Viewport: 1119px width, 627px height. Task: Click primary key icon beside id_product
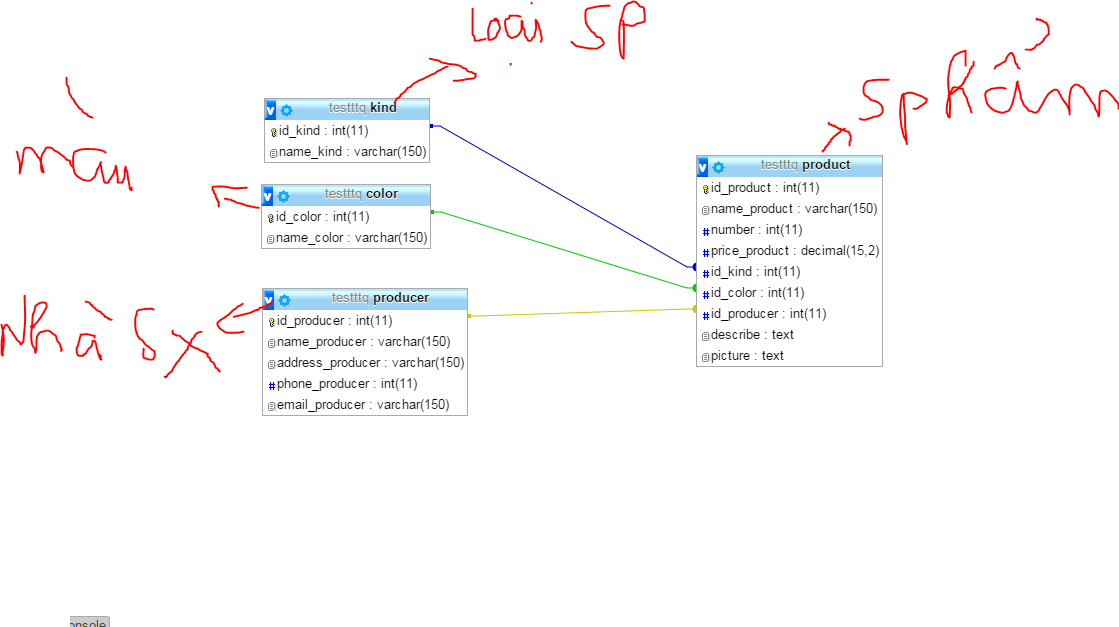pos(705,189)
